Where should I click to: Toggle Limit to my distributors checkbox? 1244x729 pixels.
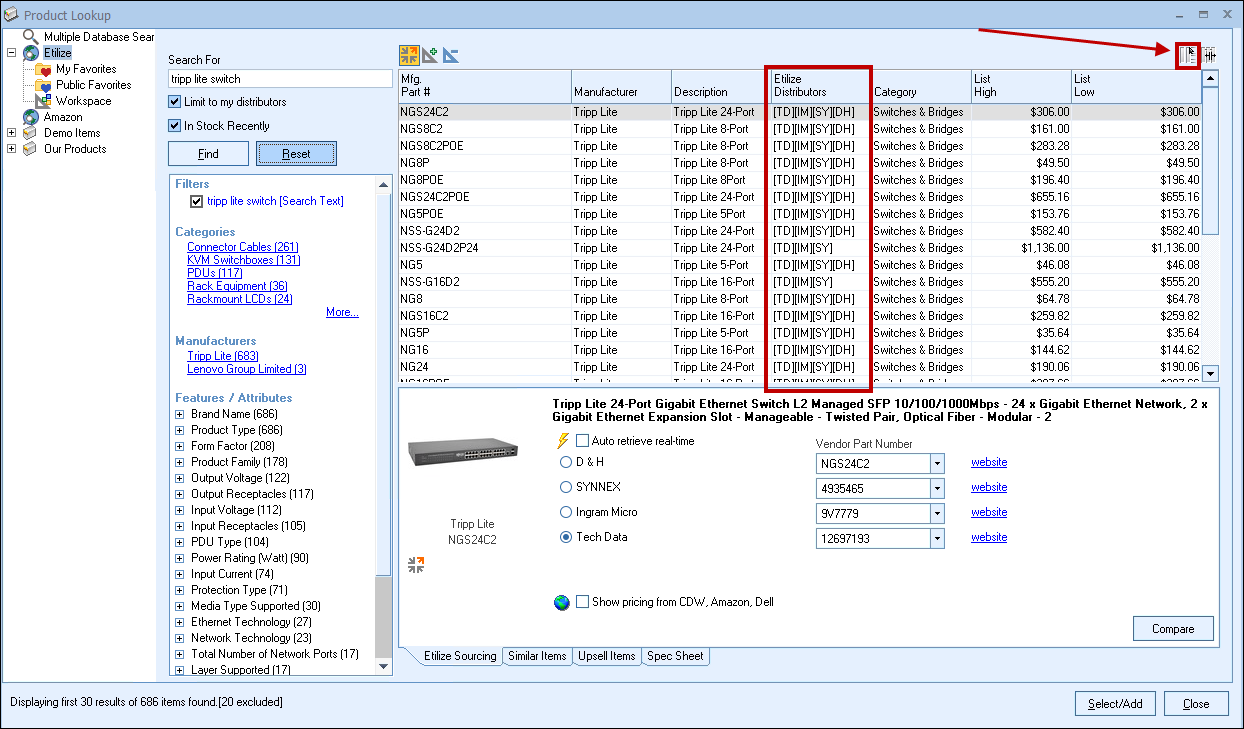pyautogui.click(x=175, y=102)
